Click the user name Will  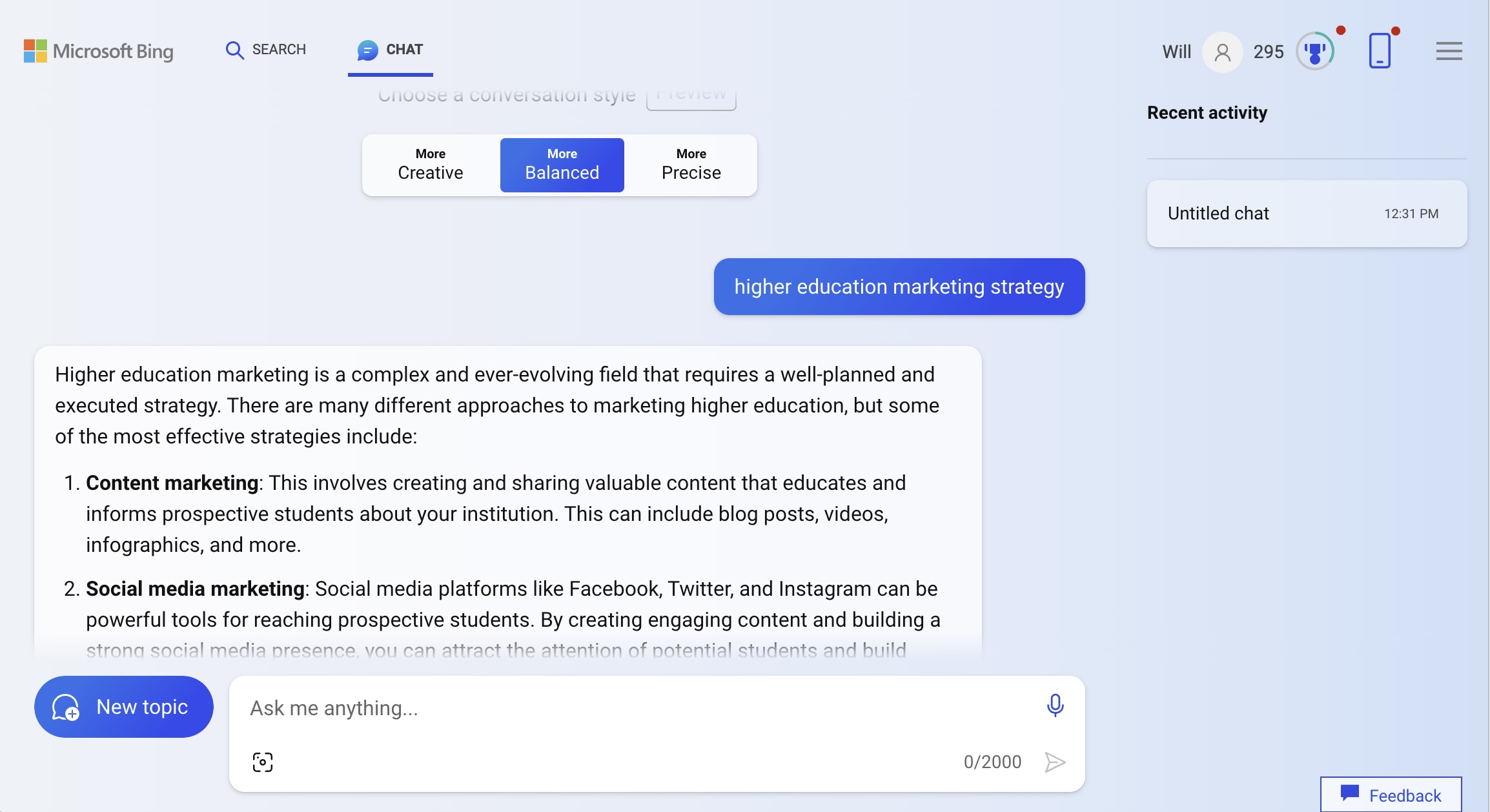1176,52
